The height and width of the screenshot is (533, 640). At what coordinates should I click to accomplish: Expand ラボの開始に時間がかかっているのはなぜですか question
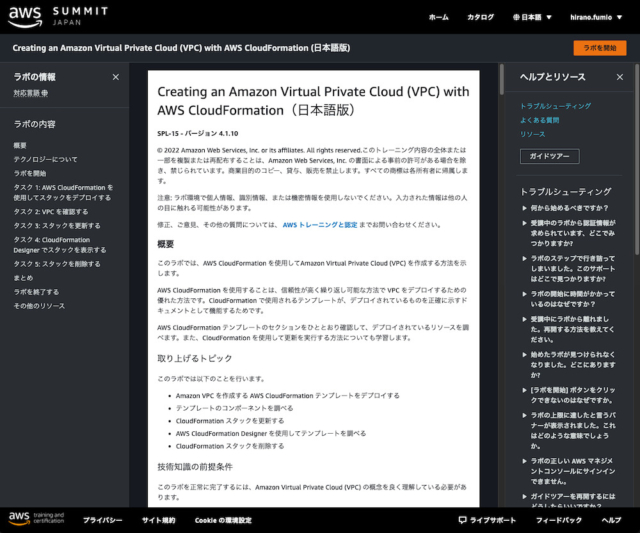(x=569, y=299)
